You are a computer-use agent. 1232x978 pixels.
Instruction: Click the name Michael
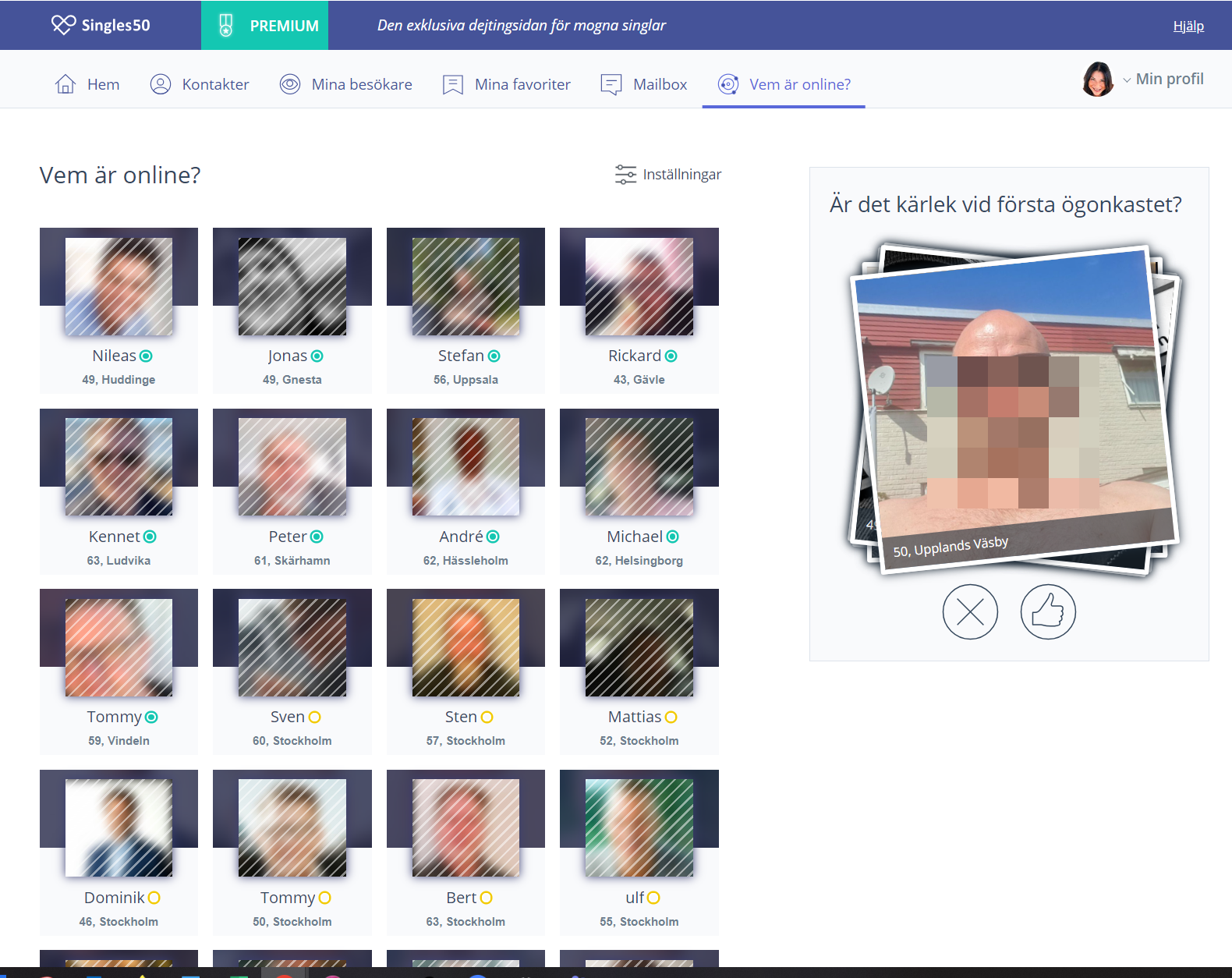coord(635,537)
